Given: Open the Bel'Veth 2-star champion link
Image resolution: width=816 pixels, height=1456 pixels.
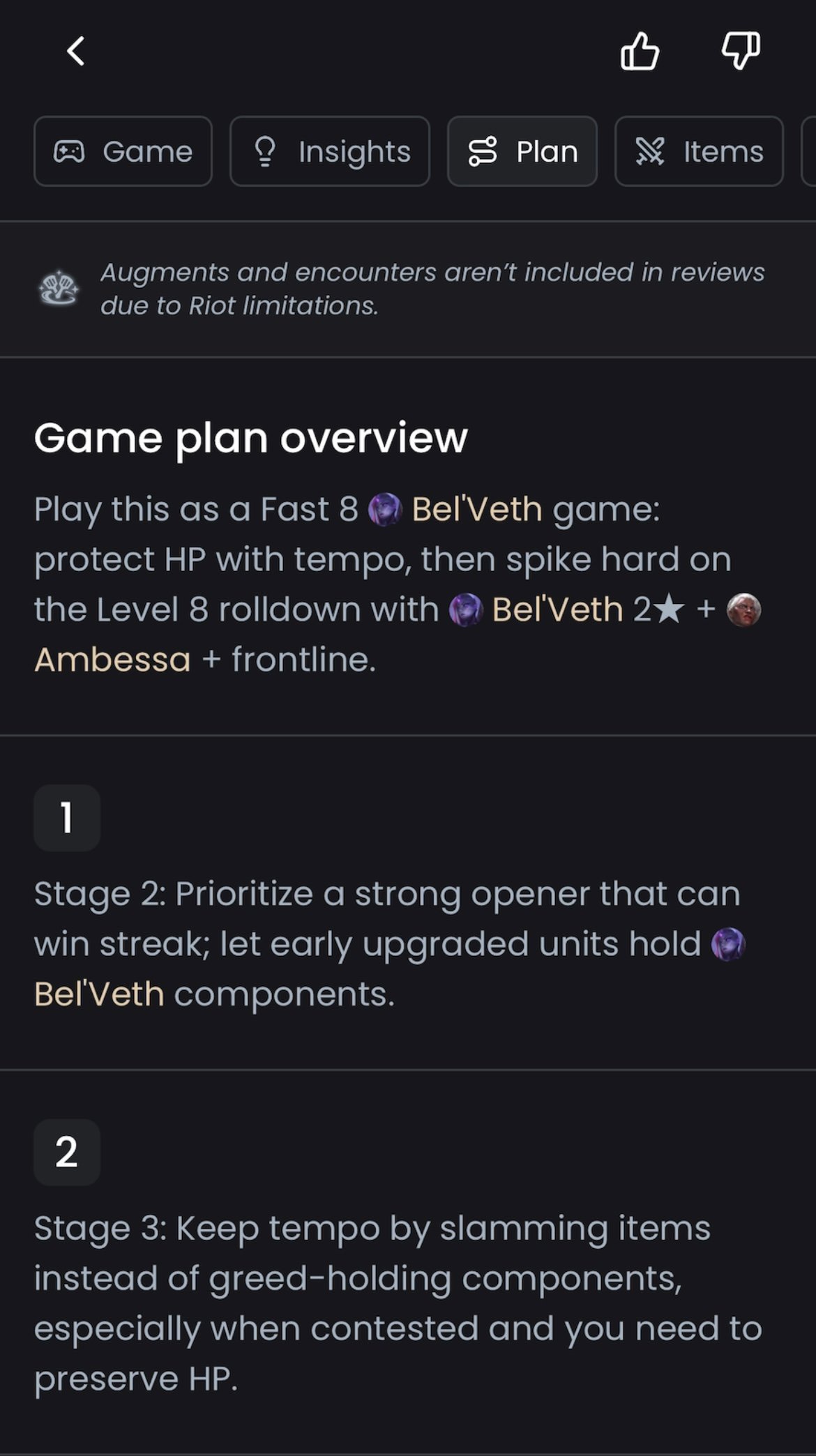Looking at the screenshot, I should click(x=558, y=610).
